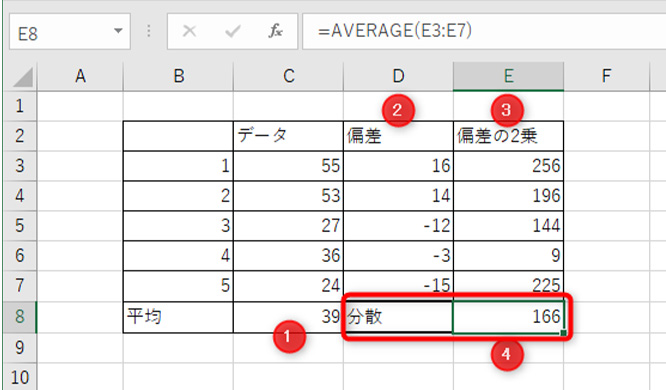Image resolution: width=666 pixels, height=390 pixels.
Task: Click index cell 4 in column B
Action: 178,256
